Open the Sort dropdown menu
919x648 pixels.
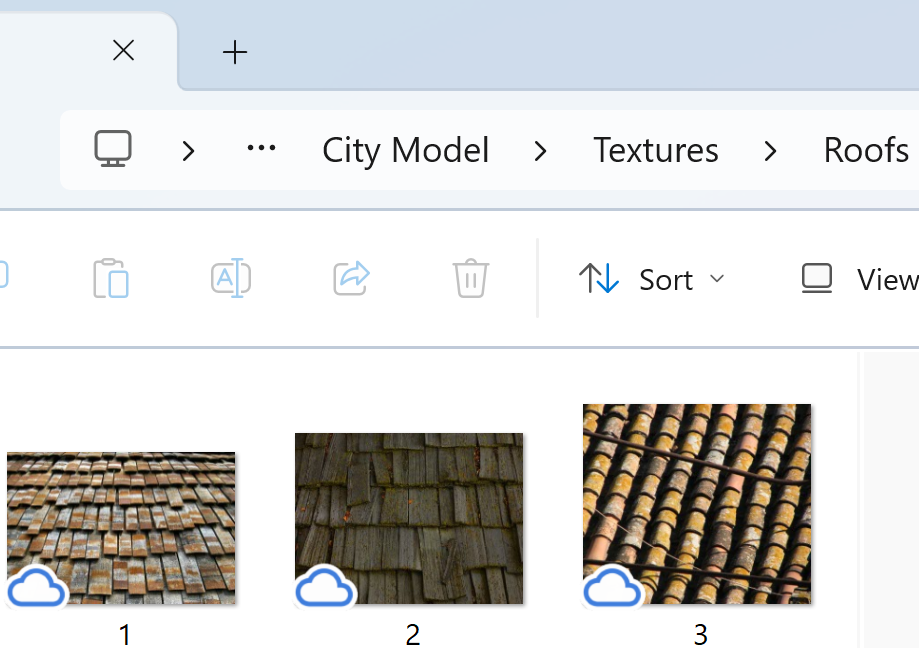coord(652,279)
